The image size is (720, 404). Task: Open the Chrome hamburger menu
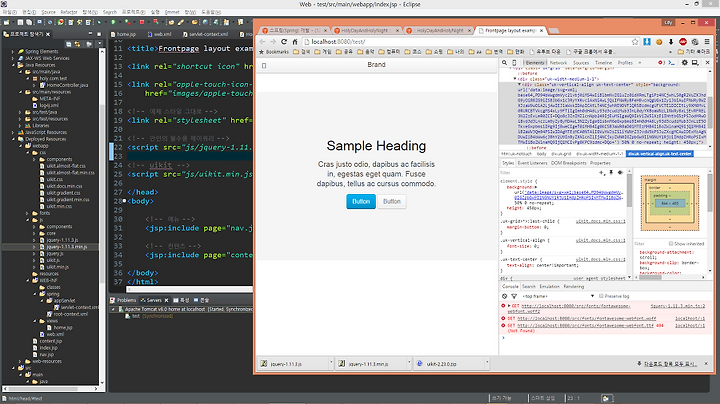[x=707, y=42]
